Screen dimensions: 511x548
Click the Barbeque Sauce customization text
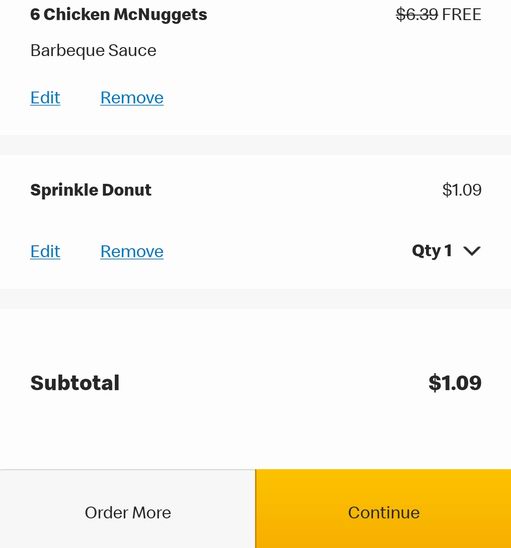pyautogui.click(x=93, y=51)
